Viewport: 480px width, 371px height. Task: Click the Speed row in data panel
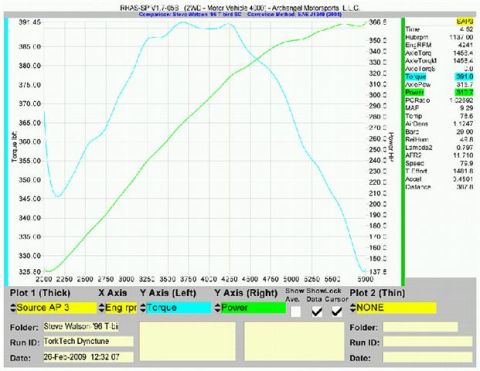coord(439,163)
